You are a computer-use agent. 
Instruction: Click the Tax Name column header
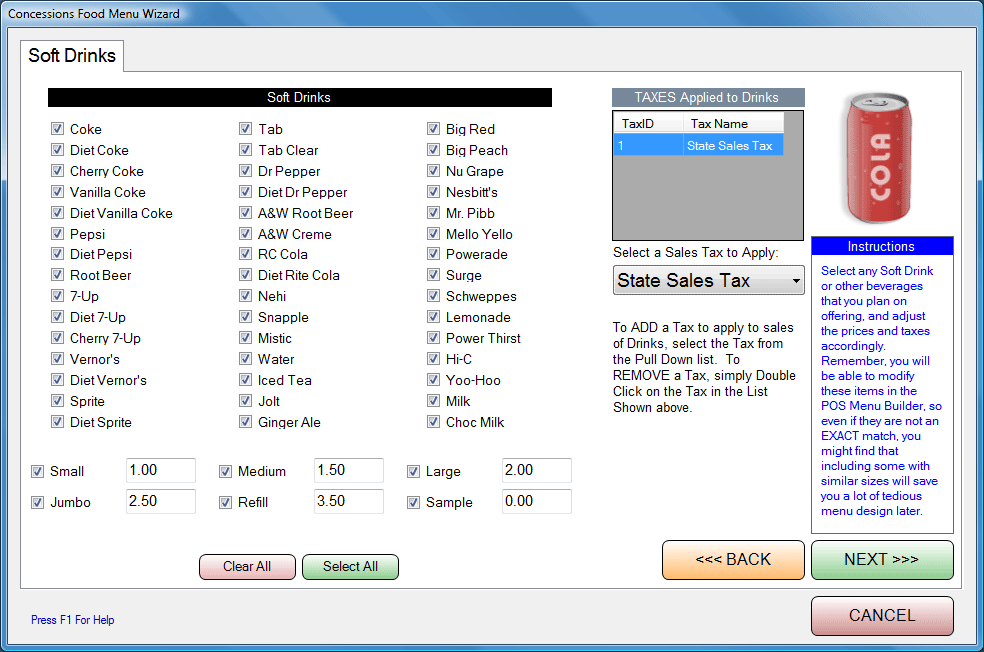[733, 124]
